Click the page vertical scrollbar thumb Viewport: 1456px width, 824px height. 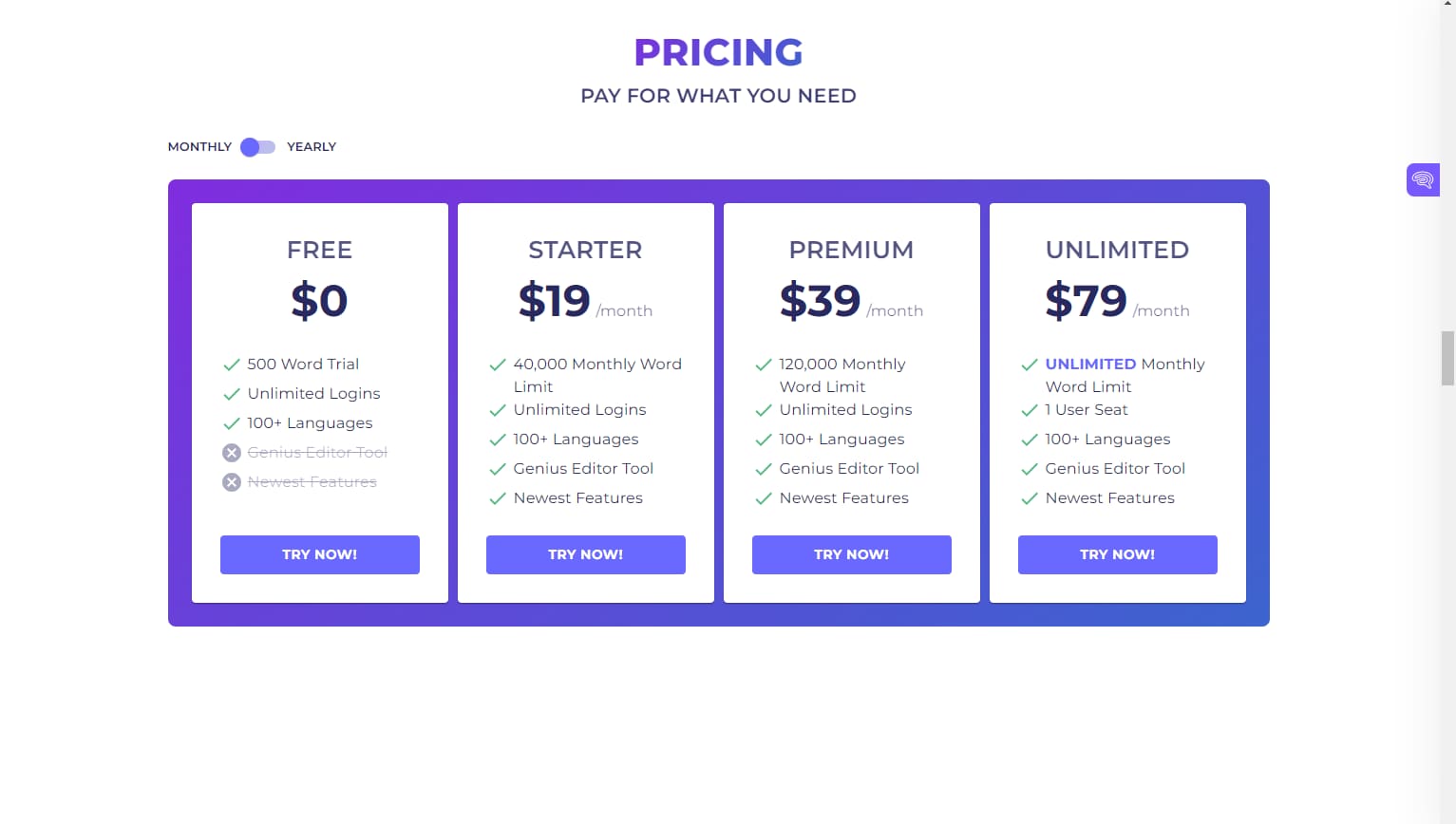pos(1447,358)
